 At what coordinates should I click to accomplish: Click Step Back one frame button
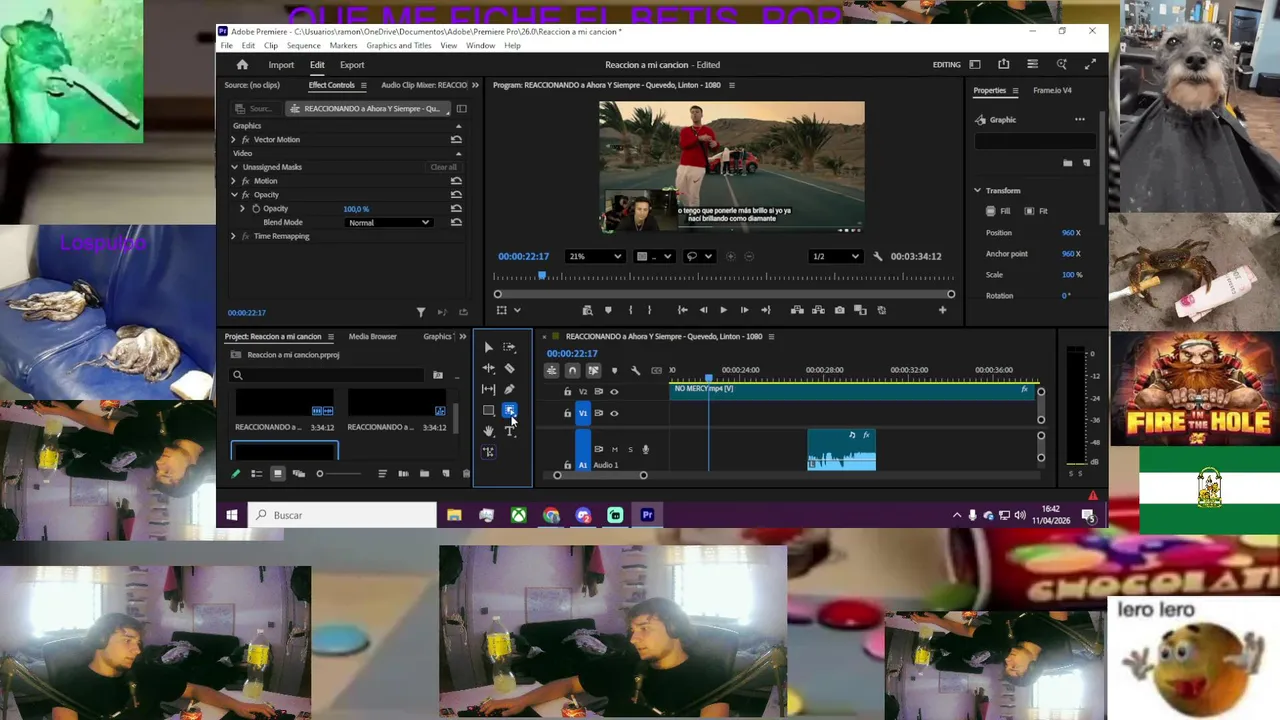click(703, 310)
